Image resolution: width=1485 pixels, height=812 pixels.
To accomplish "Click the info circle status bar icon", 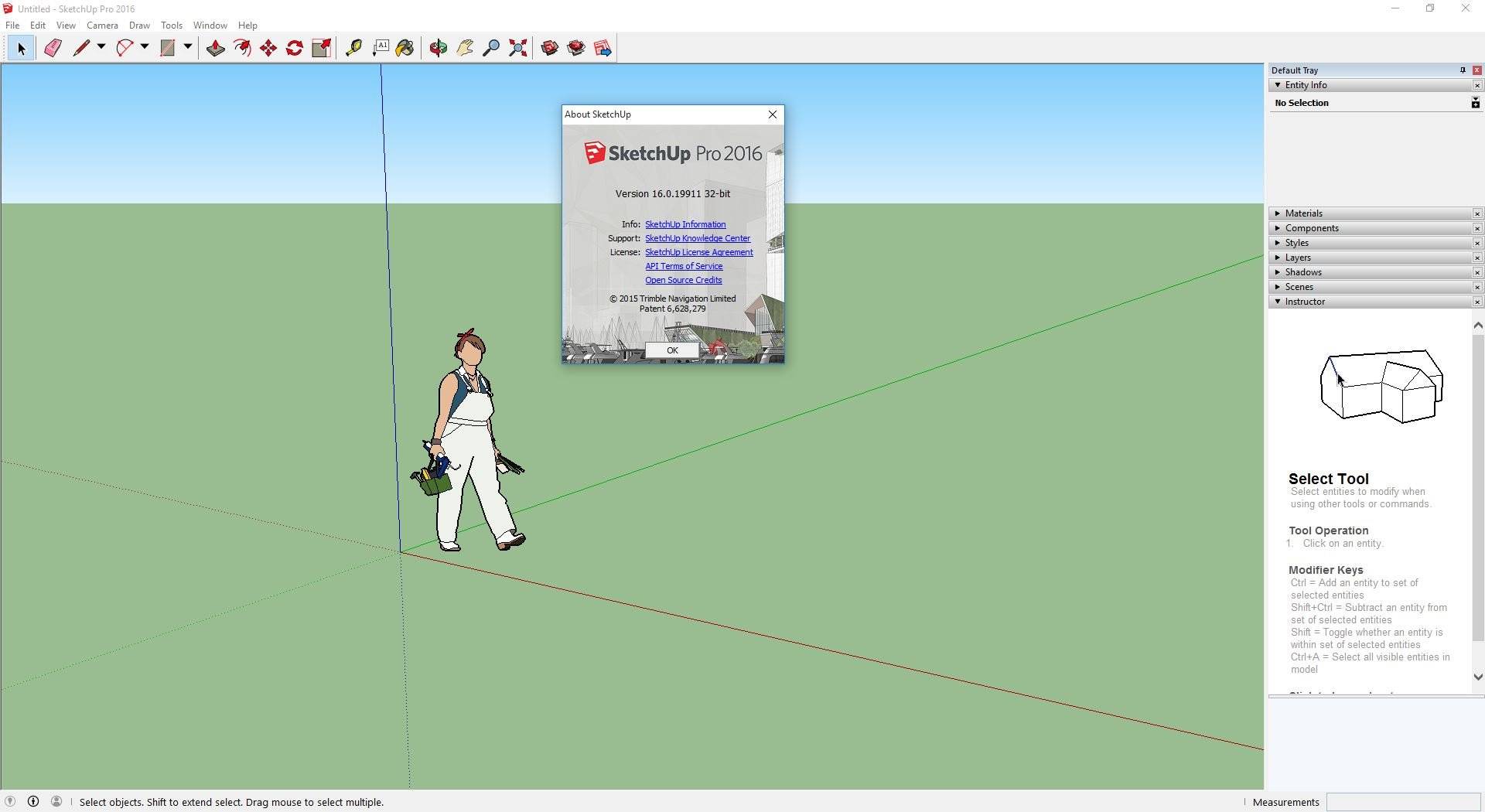I will pyautogui.click(x=33, y=801).
